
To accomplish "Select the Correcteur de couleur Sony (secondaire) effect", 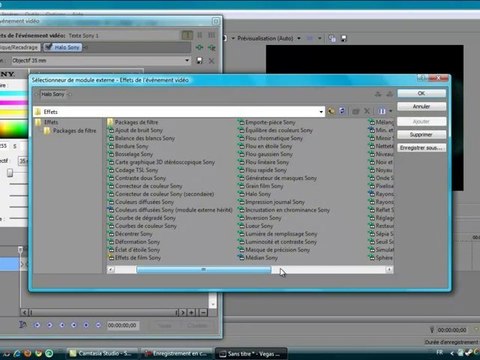I will 164,194.
